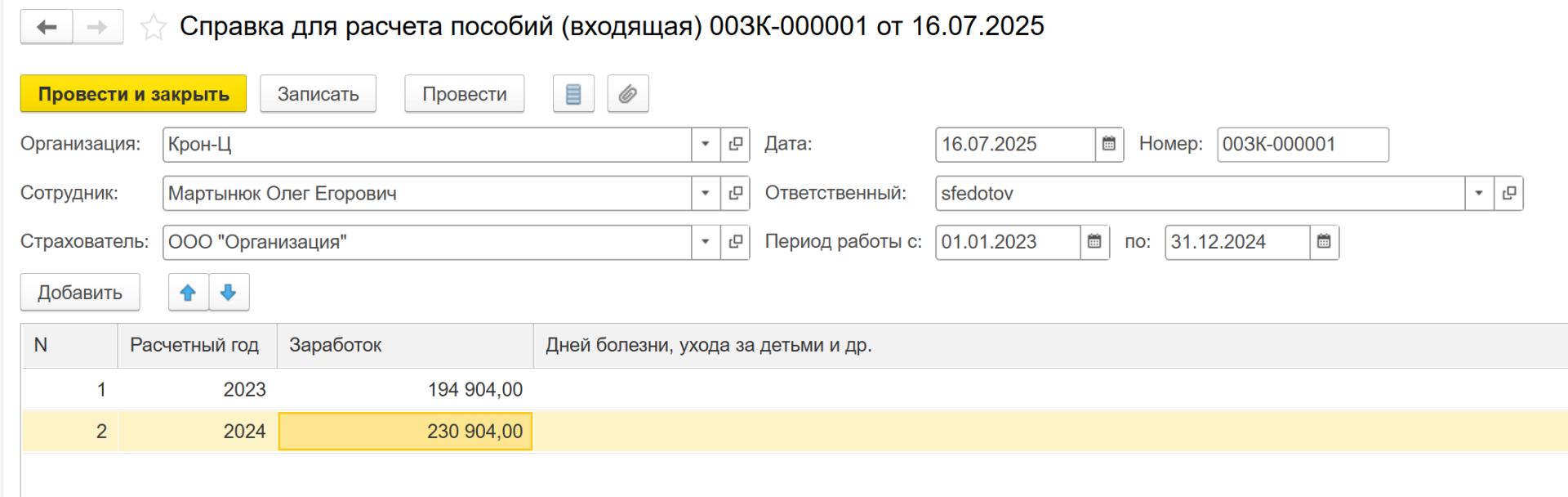Select the Заработок column header
The height and width of the screenshot is (497, 1568).
point(405,345)
